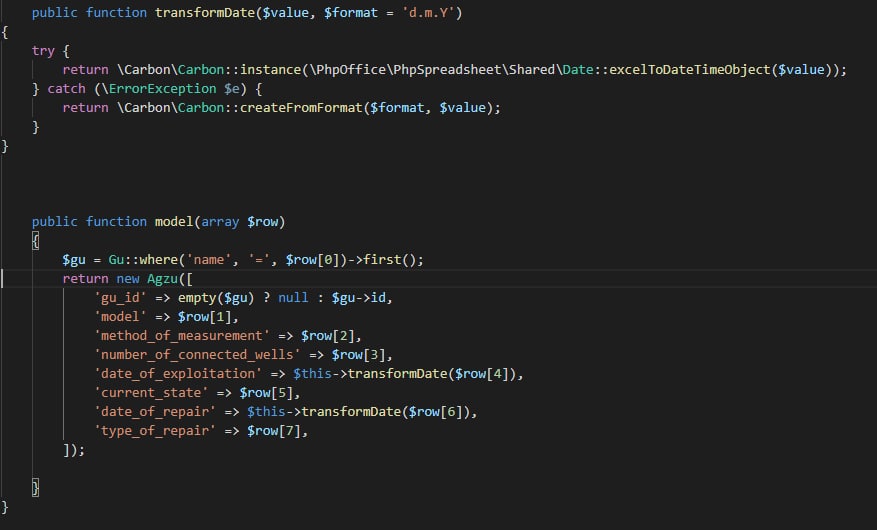877x530 pixels.
Task: Click the Agzu class name
Action: (162, 279)
